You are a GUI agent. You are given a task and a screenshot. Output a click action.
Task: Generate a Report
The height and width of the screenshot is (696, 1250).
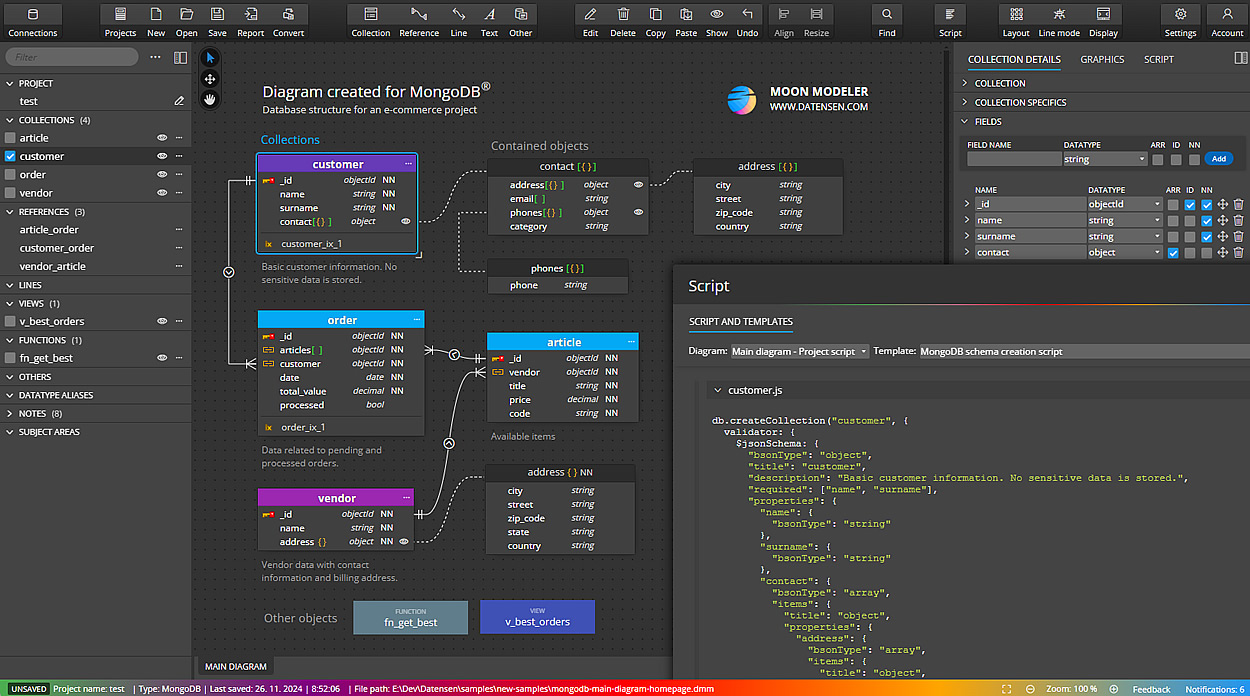click(250, 21)
